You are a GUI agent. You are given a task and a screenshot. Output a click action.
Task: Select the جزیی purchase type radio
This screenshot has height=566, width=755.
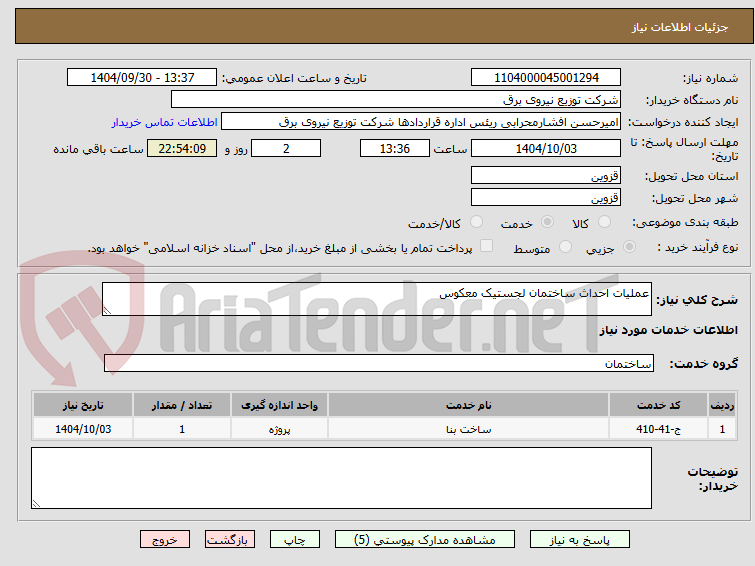629,247
